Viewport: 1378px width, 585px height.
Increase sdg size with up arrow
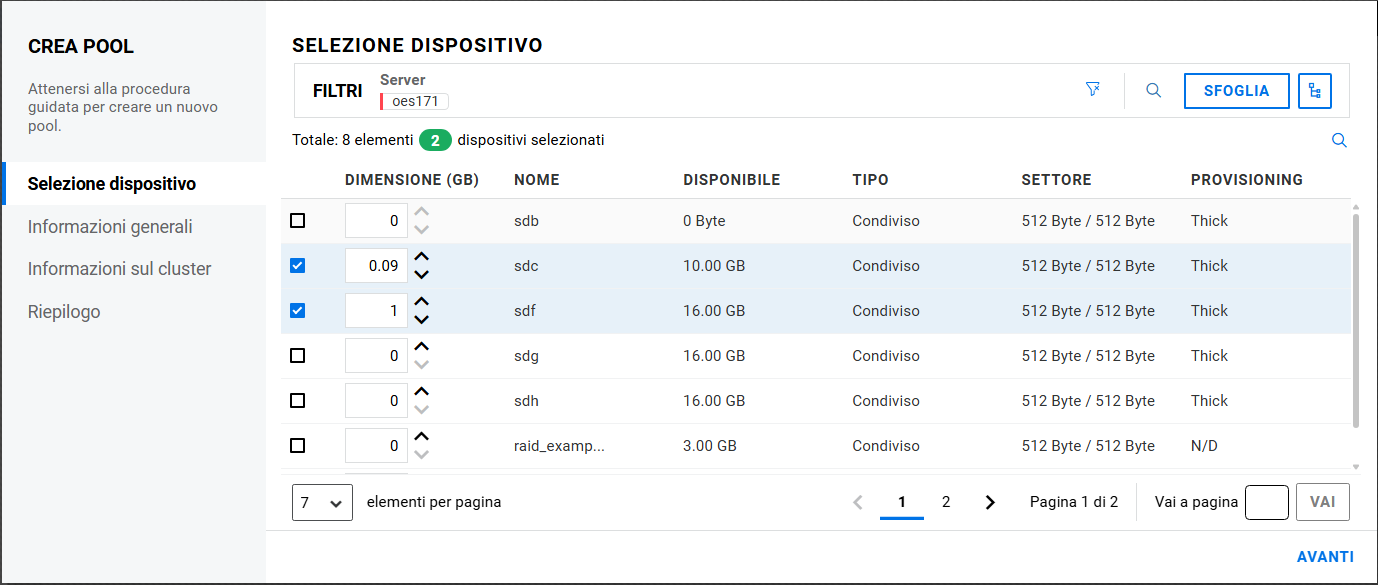point(422,347)
